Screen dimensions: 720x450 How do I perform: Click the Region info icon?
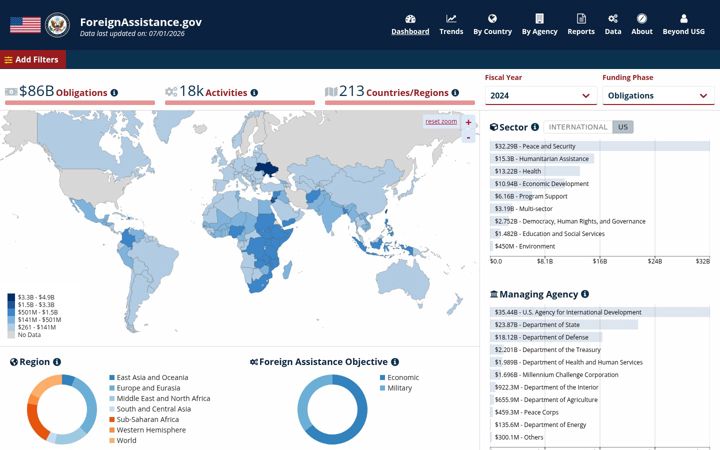[56, 362]
